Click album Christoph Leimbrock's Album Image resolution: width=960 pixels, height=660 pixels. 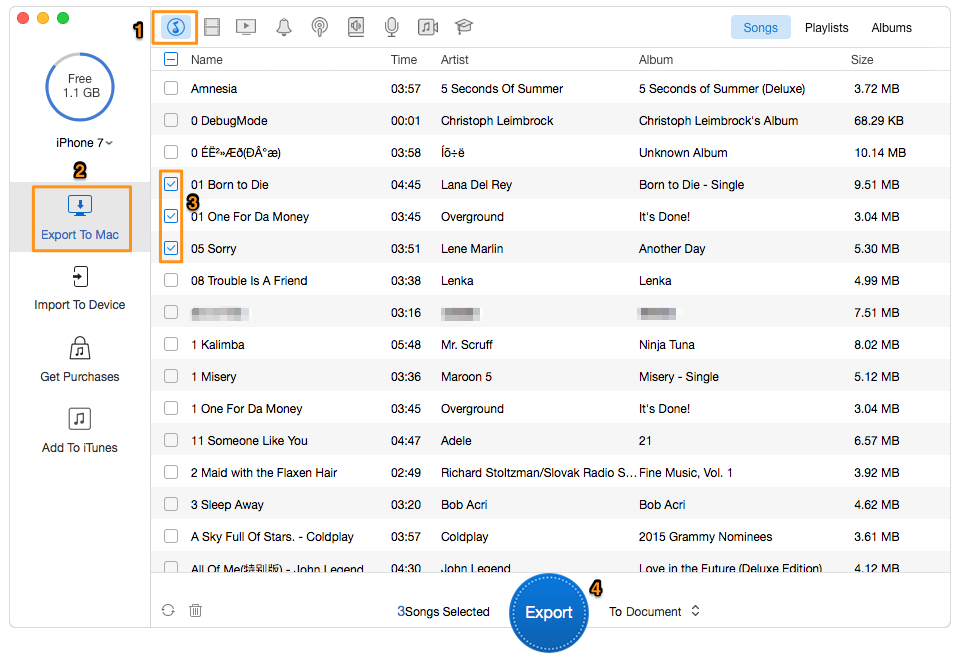pos(718,121)
